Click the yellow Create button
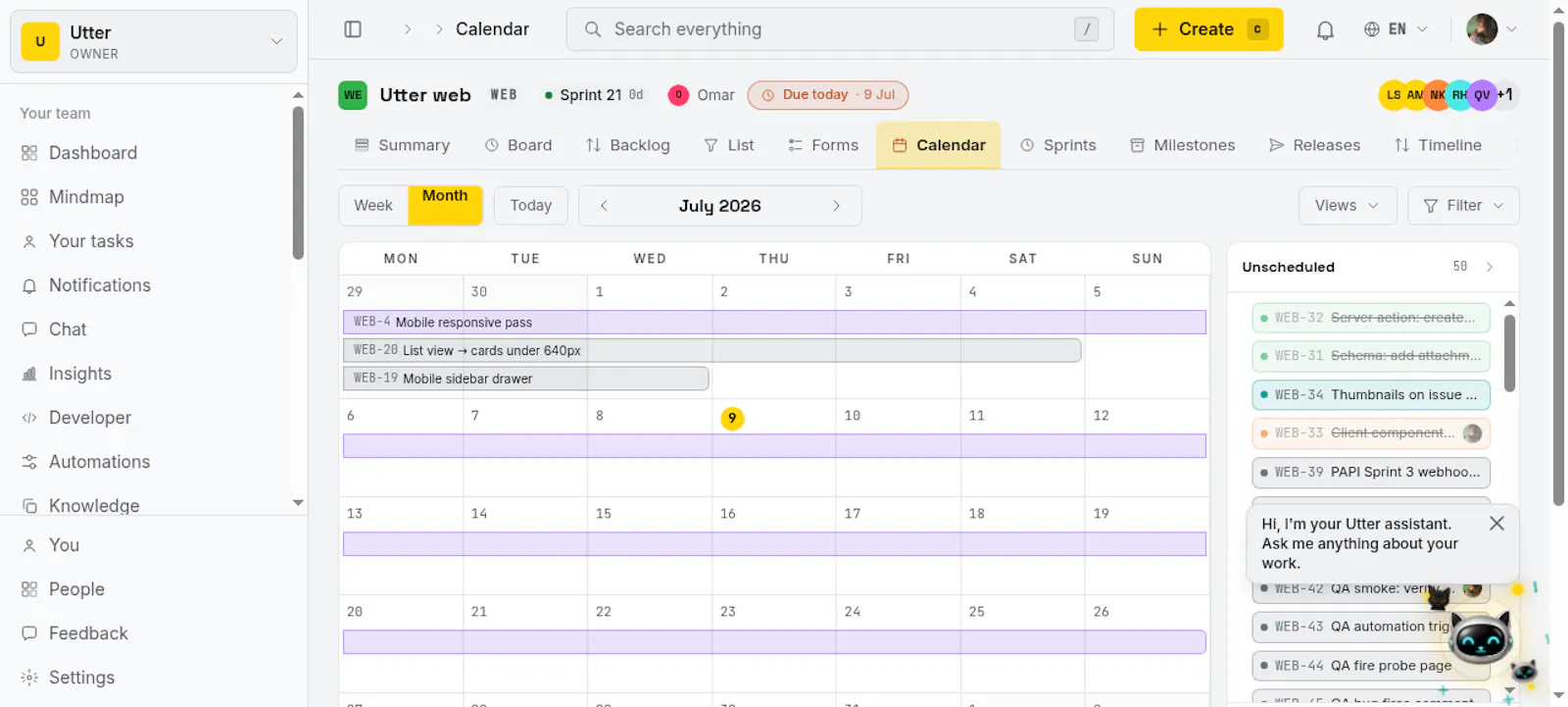The width and height of the screenshot is (1568, 707). [1208, 29]
